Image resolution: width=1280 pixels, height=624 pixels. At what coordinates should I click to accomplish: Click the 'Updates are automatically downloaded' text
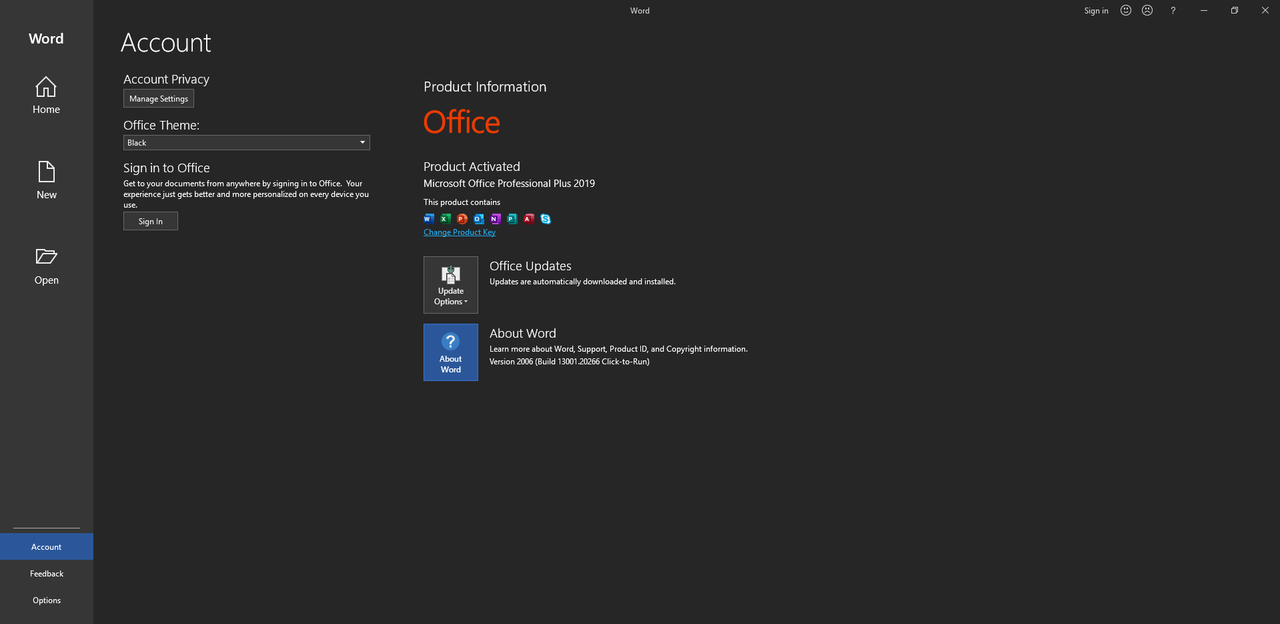pyautogui.click(x=582, y=282)
